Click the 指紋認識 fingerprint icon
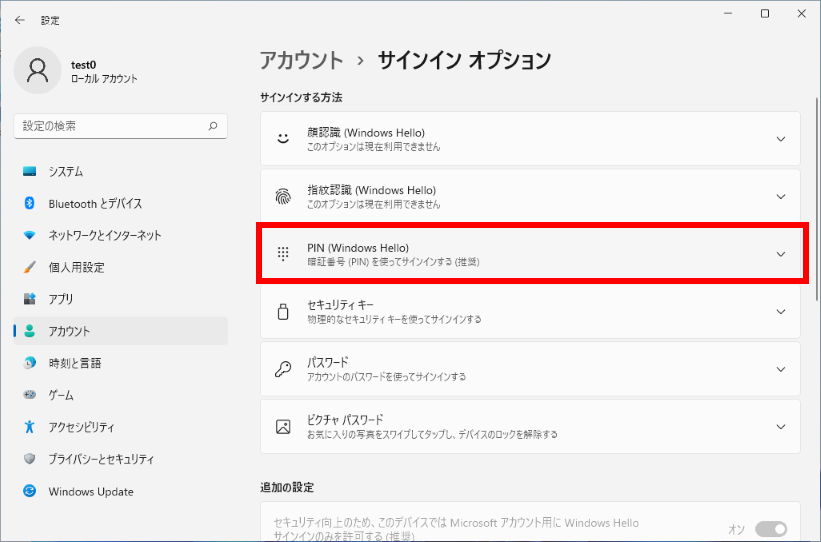 click(x=283, y=196)
